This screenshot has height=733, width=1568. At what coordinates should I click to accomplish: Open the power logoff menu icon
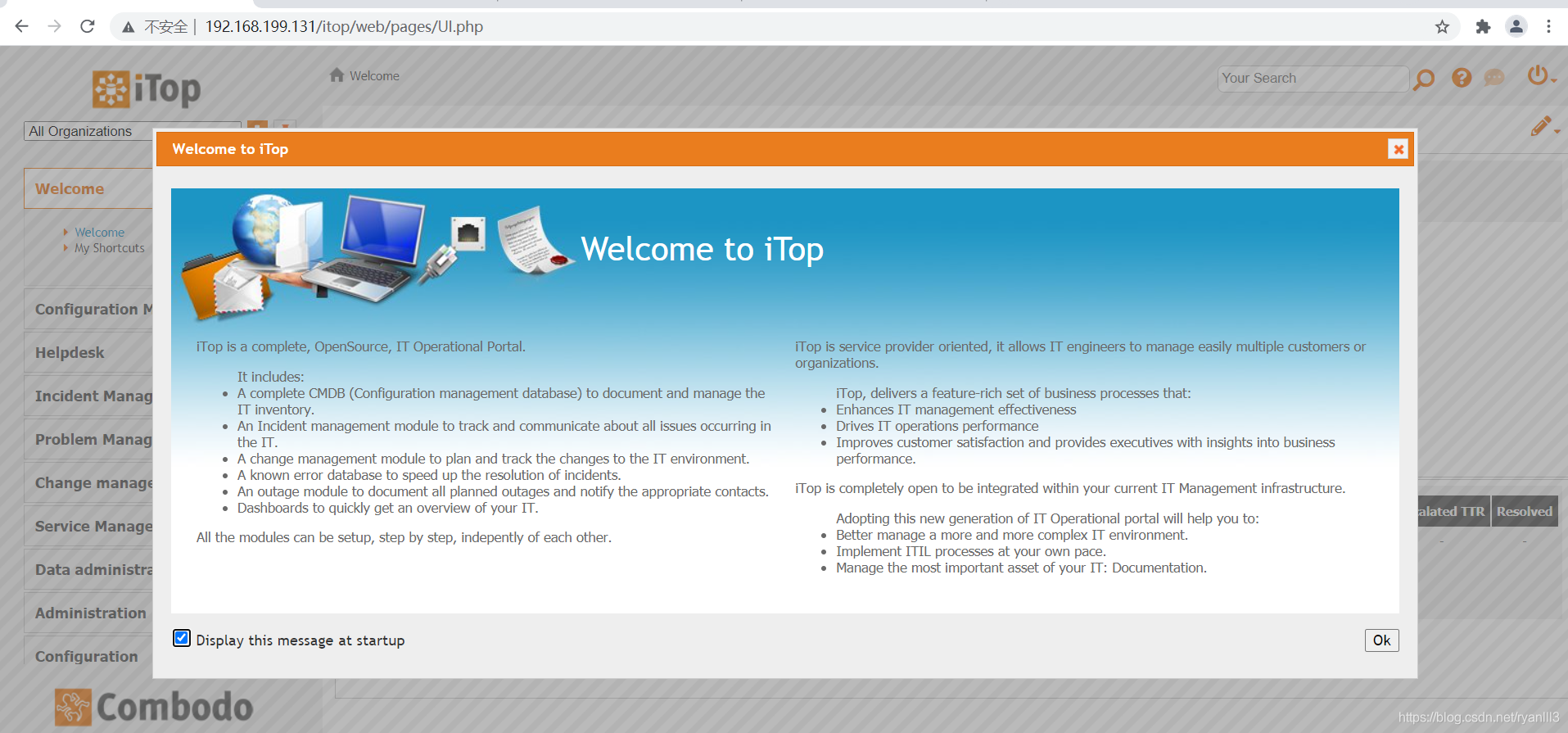click(x=1541, y=75)
